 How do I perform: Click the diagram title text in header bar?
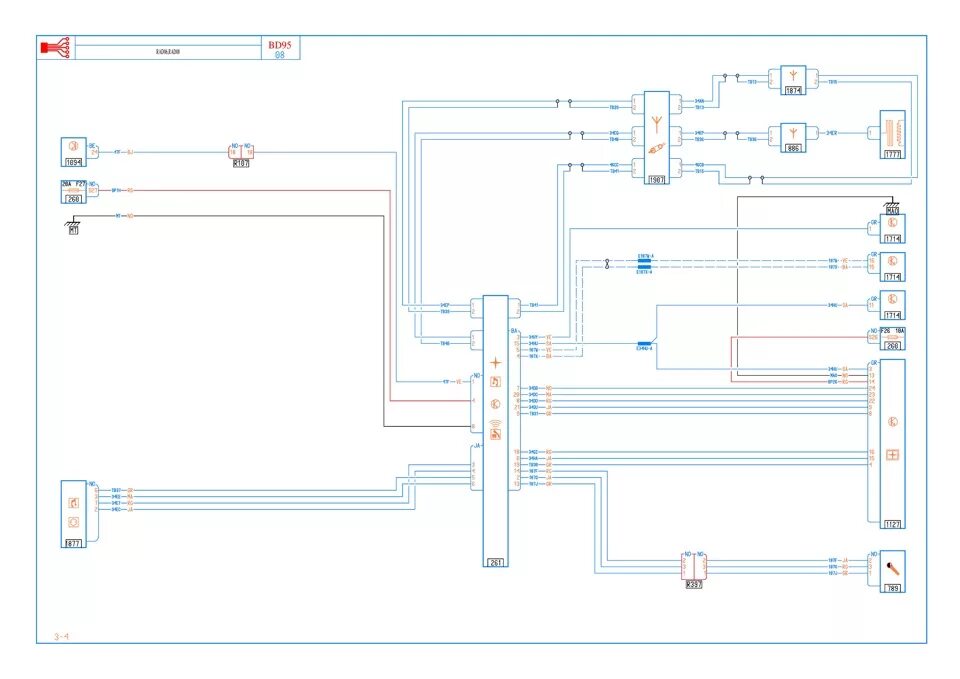pos(168,52)
